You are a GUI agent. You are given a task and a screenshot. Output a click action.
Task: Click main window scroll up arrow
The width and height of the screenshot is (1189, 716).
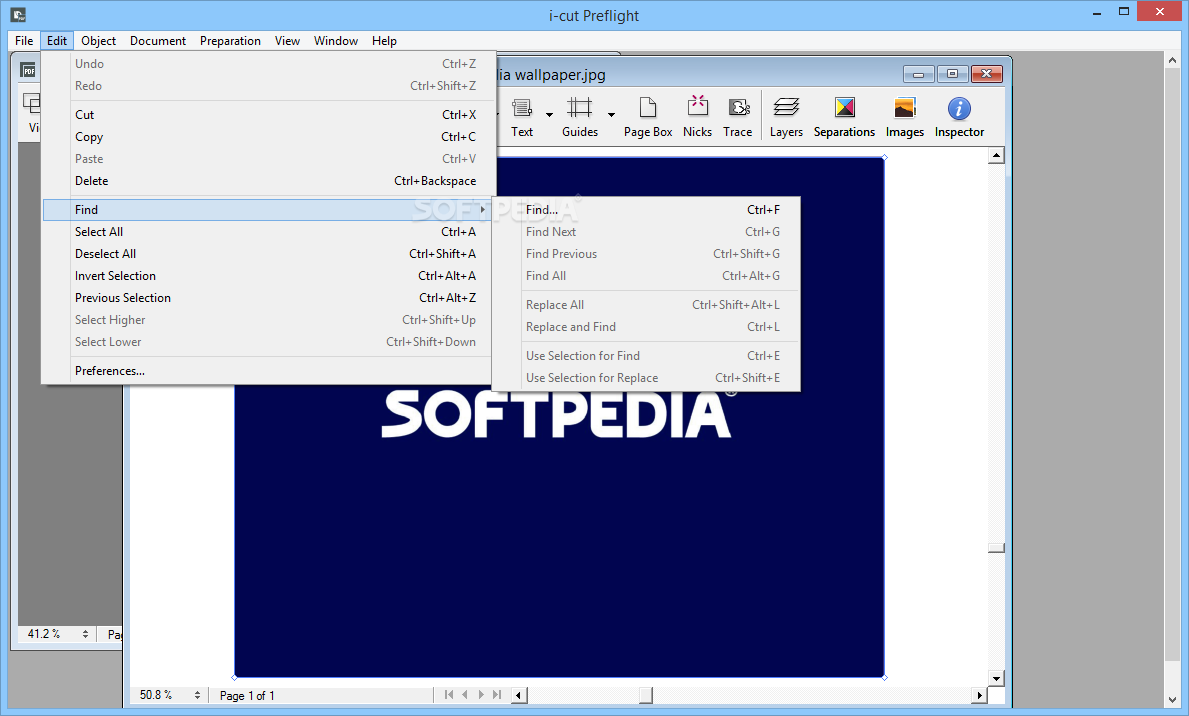(x=1173, y=60)
